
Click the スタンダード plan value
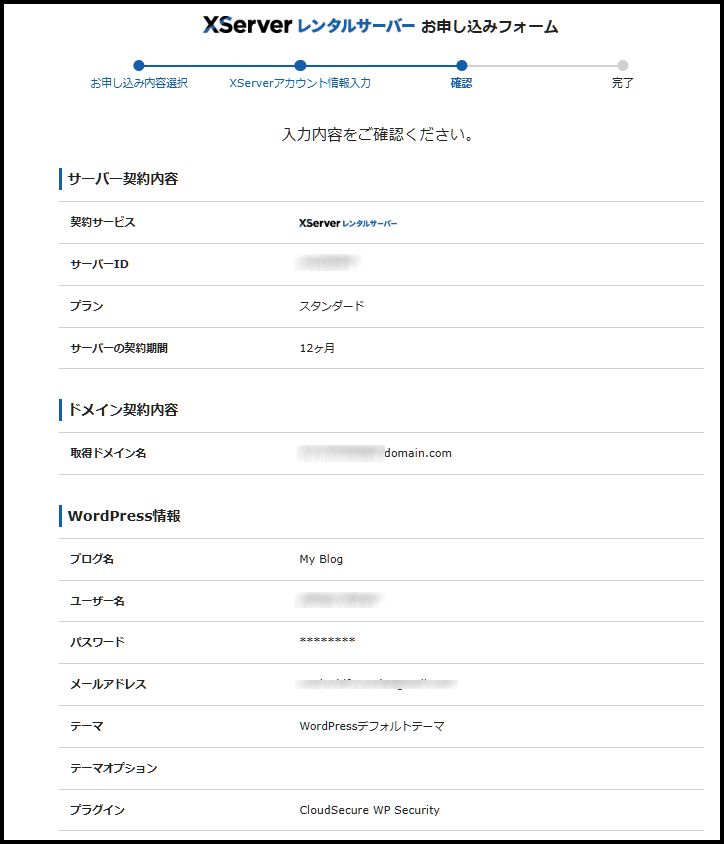pyautogui.click(x=332, y=306)
